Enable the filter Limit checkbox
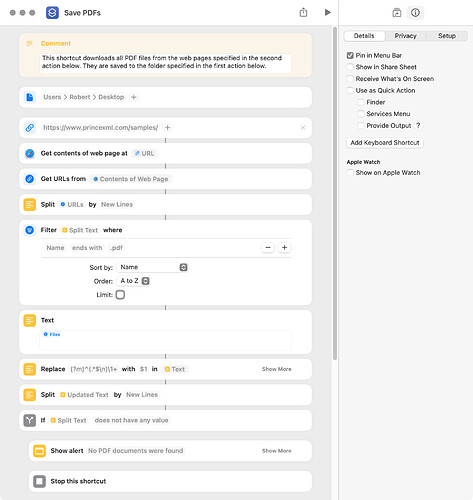 click(x=120, y=295)
